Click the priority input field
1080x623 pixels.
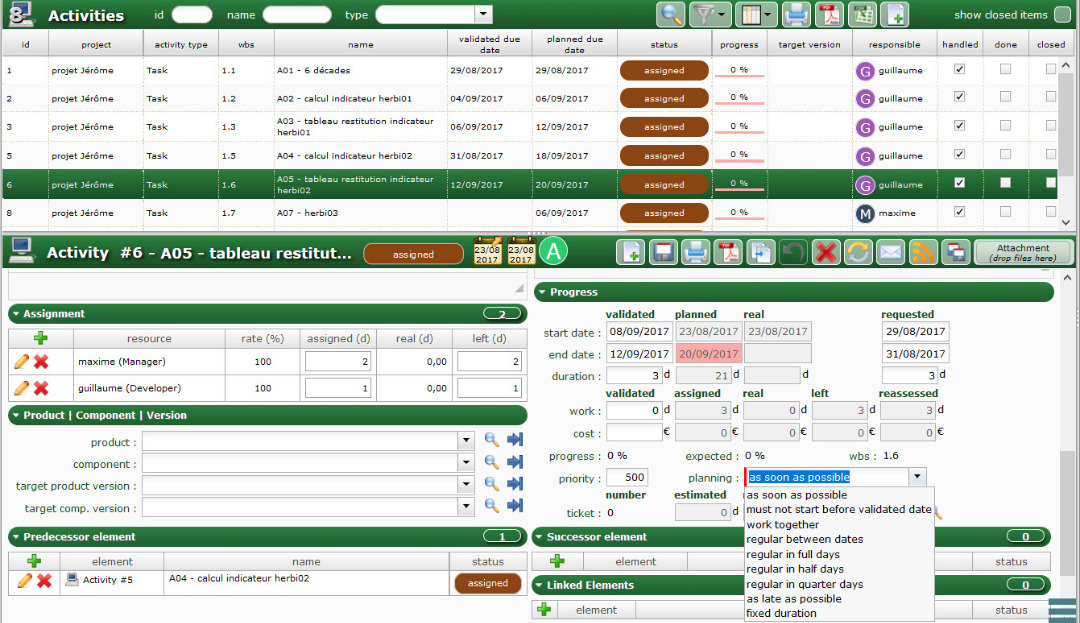coord(626,478)
